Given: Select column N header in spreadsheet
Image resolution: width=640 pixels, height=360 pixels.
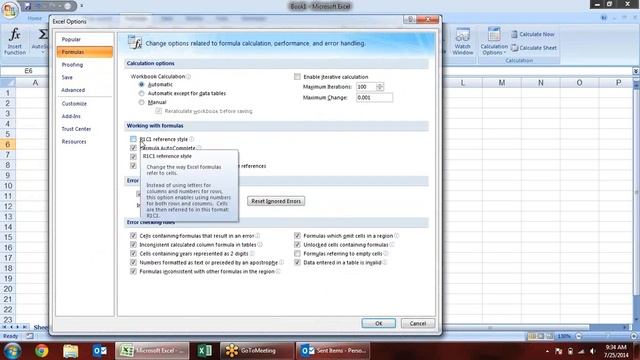Looking at the screenshot, I should (540, 83).
